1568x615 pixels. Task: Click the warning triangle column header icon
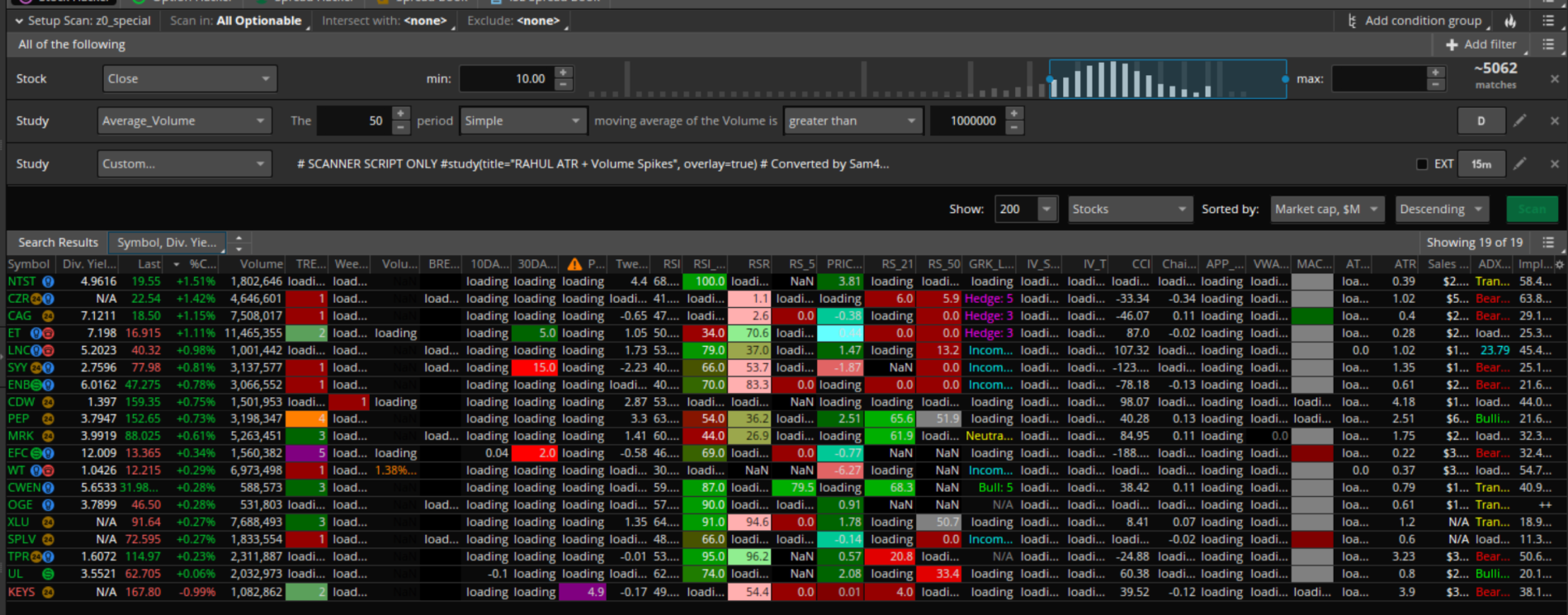click(574, 264)
